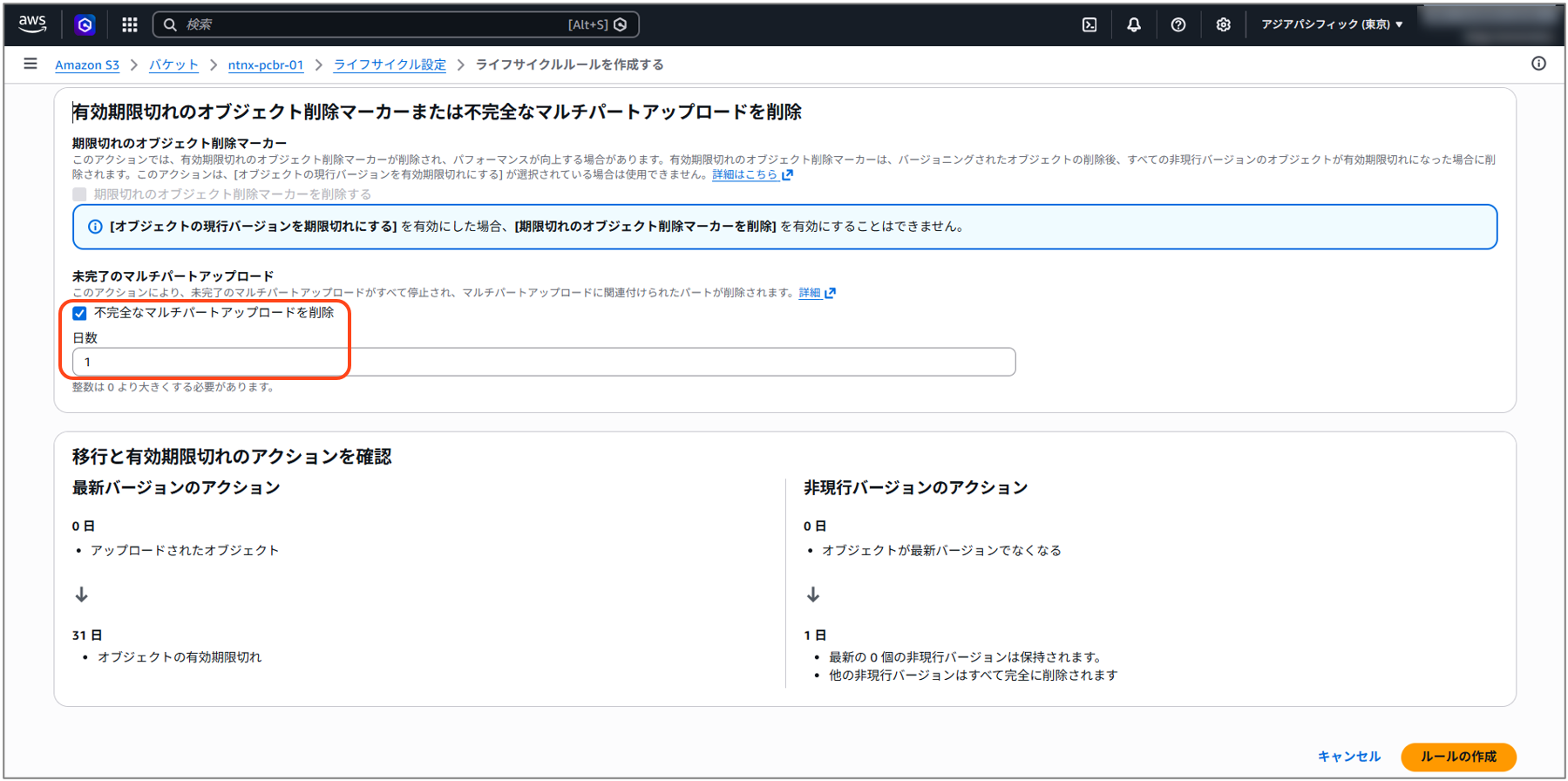This screenshot has width=1568, height=781.
Task: Click アップロードされたオブジェクト bullet text
Action: tap(185, 551)
